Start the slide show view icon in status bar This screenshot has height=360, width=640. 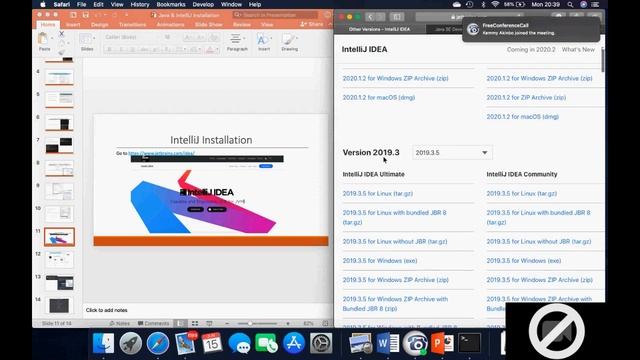click(x=209, y=323)
